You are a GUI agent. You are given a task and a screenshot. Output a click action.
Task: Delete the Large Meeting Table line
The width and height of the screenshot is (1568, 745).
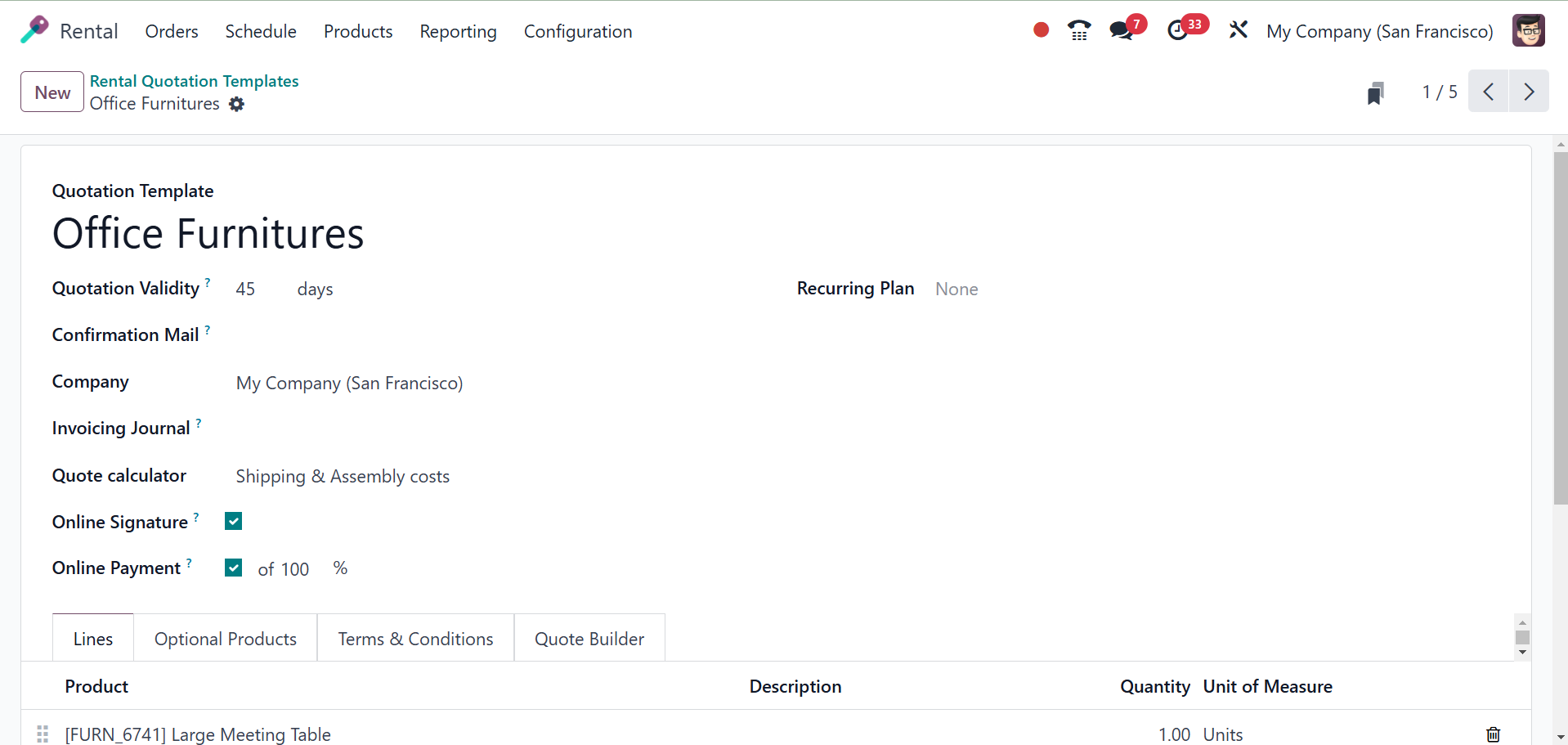1493,734
